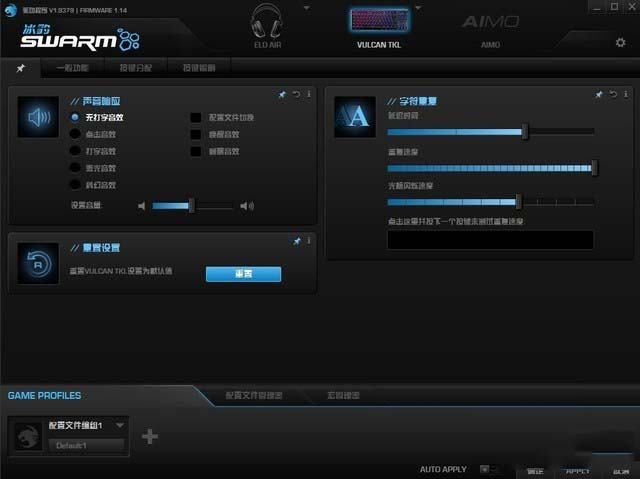Click the OK button left of APPLY

pos(535,471)
